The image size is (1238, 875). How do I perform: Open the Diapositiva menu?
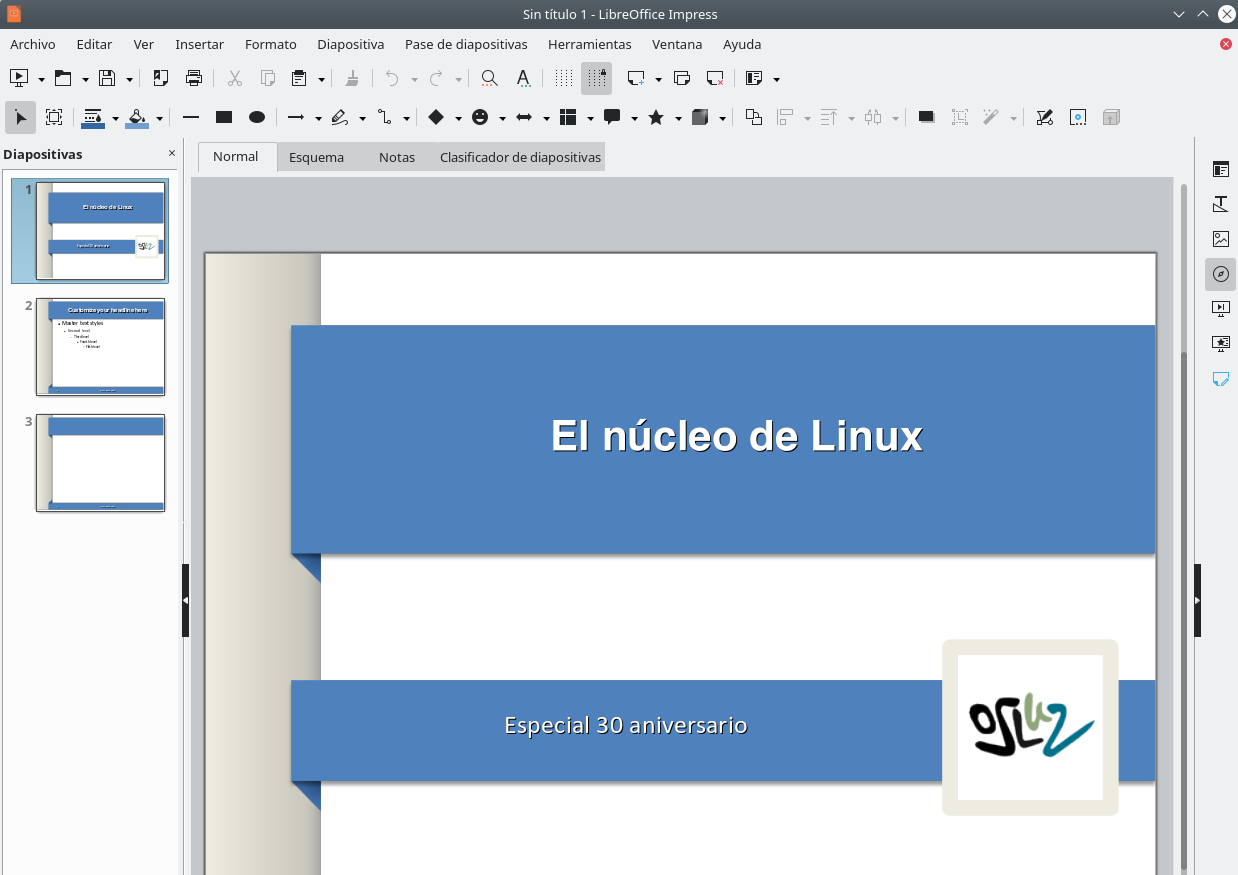coord(350,44)
